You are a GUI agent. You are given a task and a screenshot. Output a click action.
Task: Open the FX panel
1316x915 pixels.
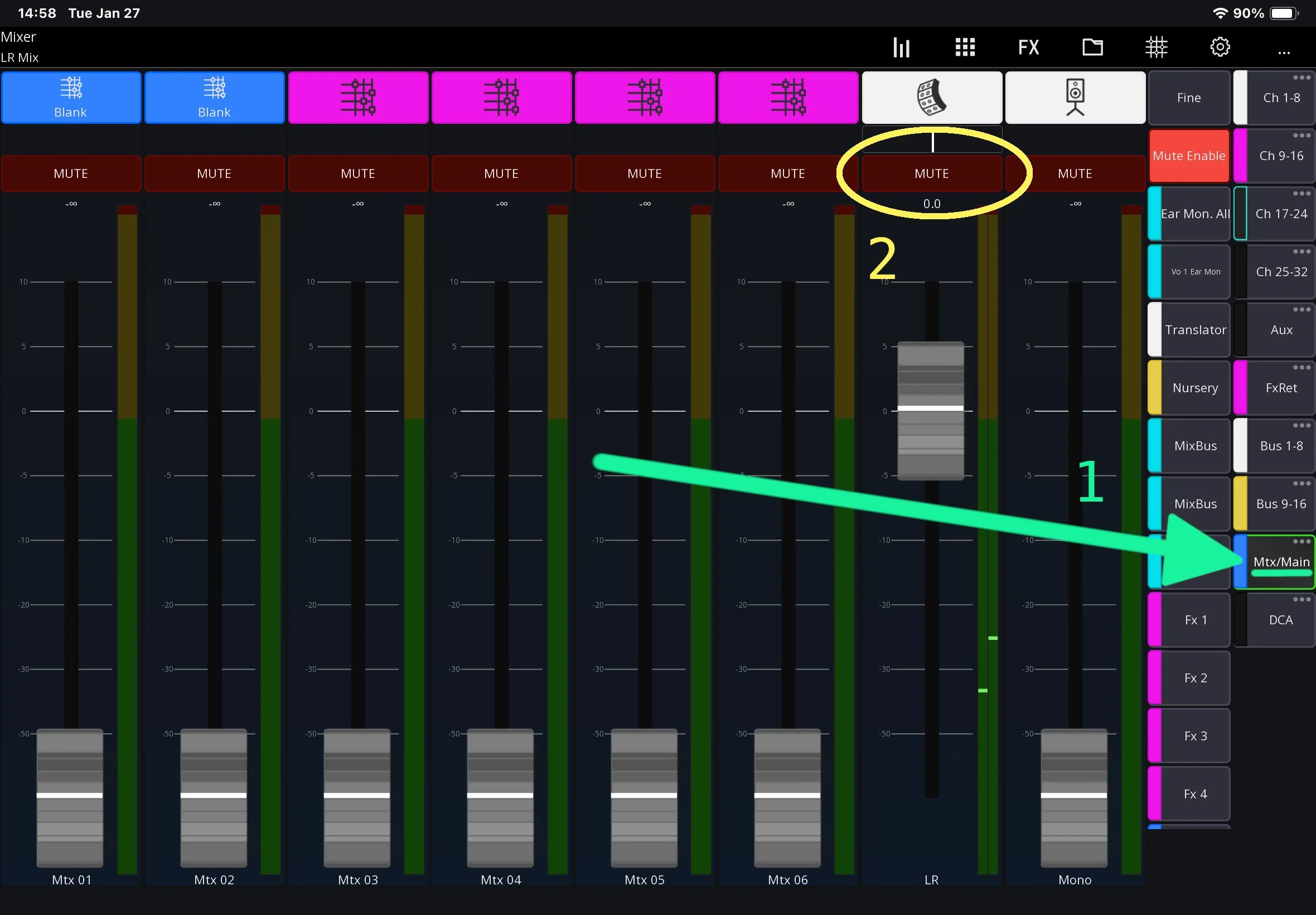1028,47
